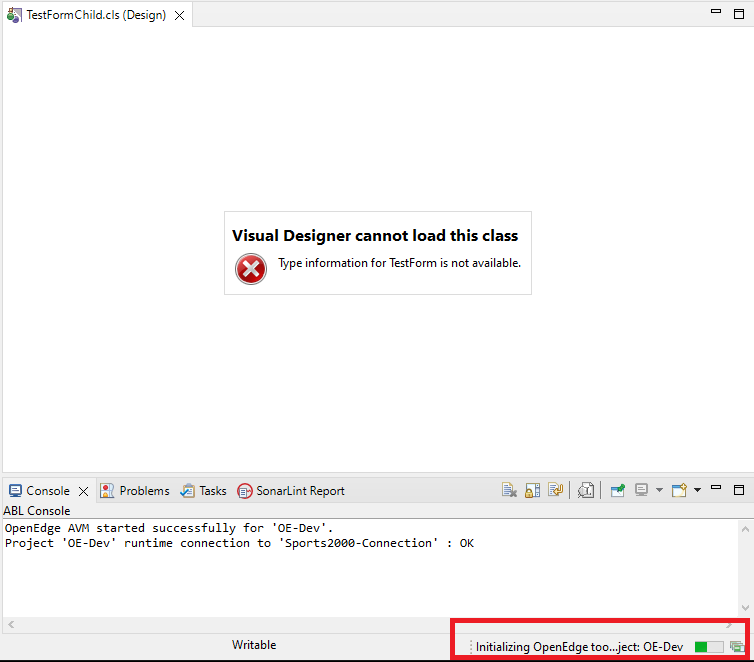Screen dimensions: 754x662
Task: Minimize the editor area
Action: click(x=716, y=12)
